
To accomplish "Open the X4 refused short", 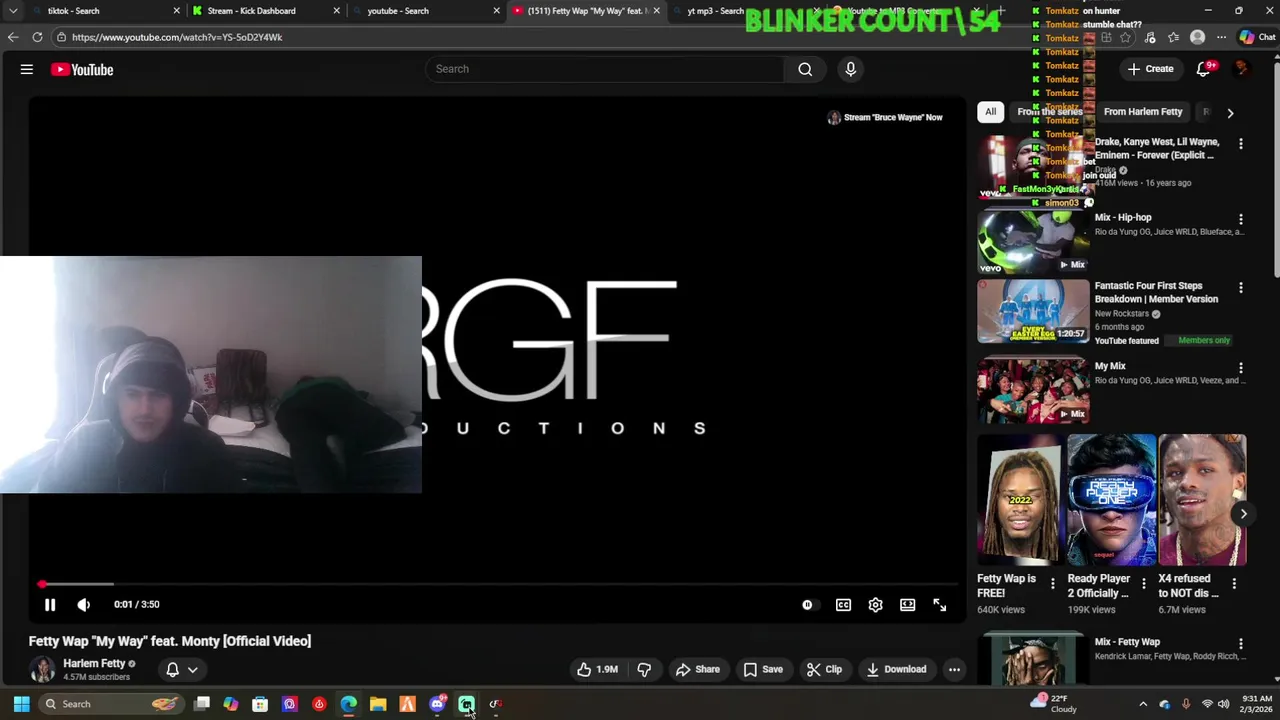I will tap(1202, 499).
